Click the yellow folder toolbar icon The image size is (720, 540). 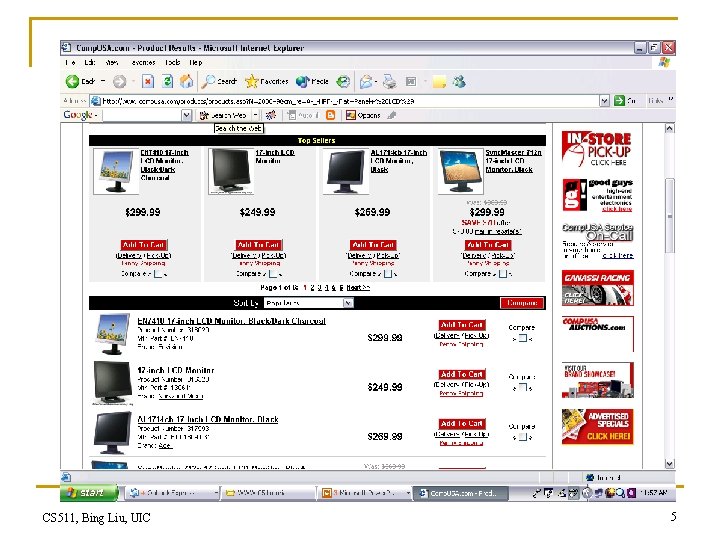pos(439,82)
